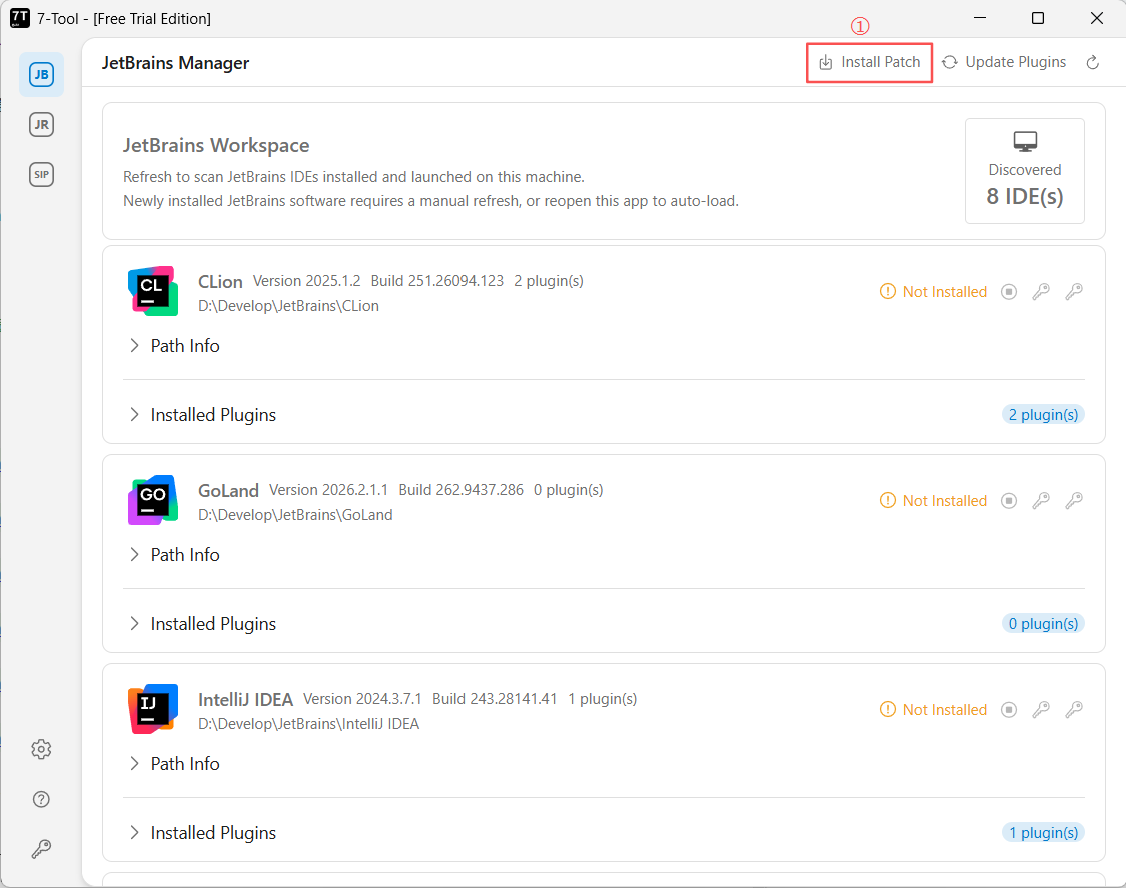
Task: Maximize the 7-Tool window
Action: tap(1038, 18)
